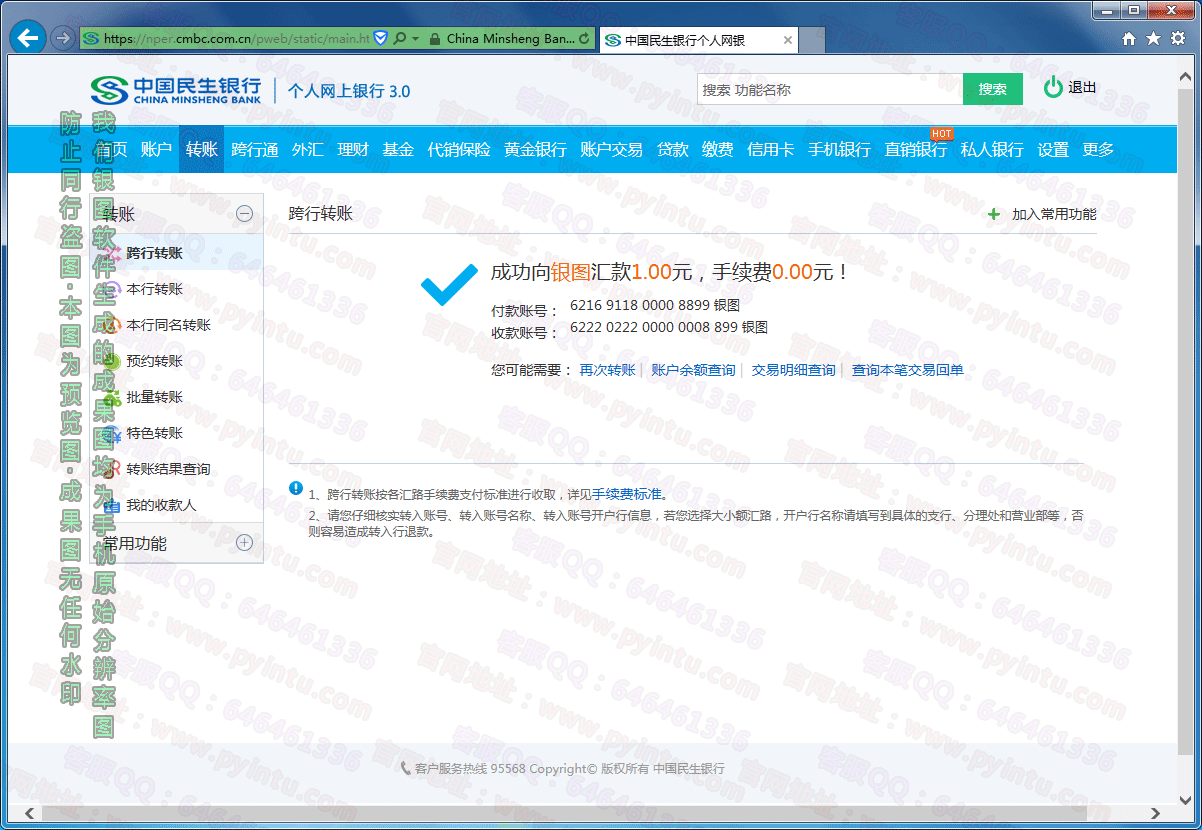Click 查询本笔交易回单 link
The height and width of the screenshot is (830, 1202).
[x=908, y=370]
